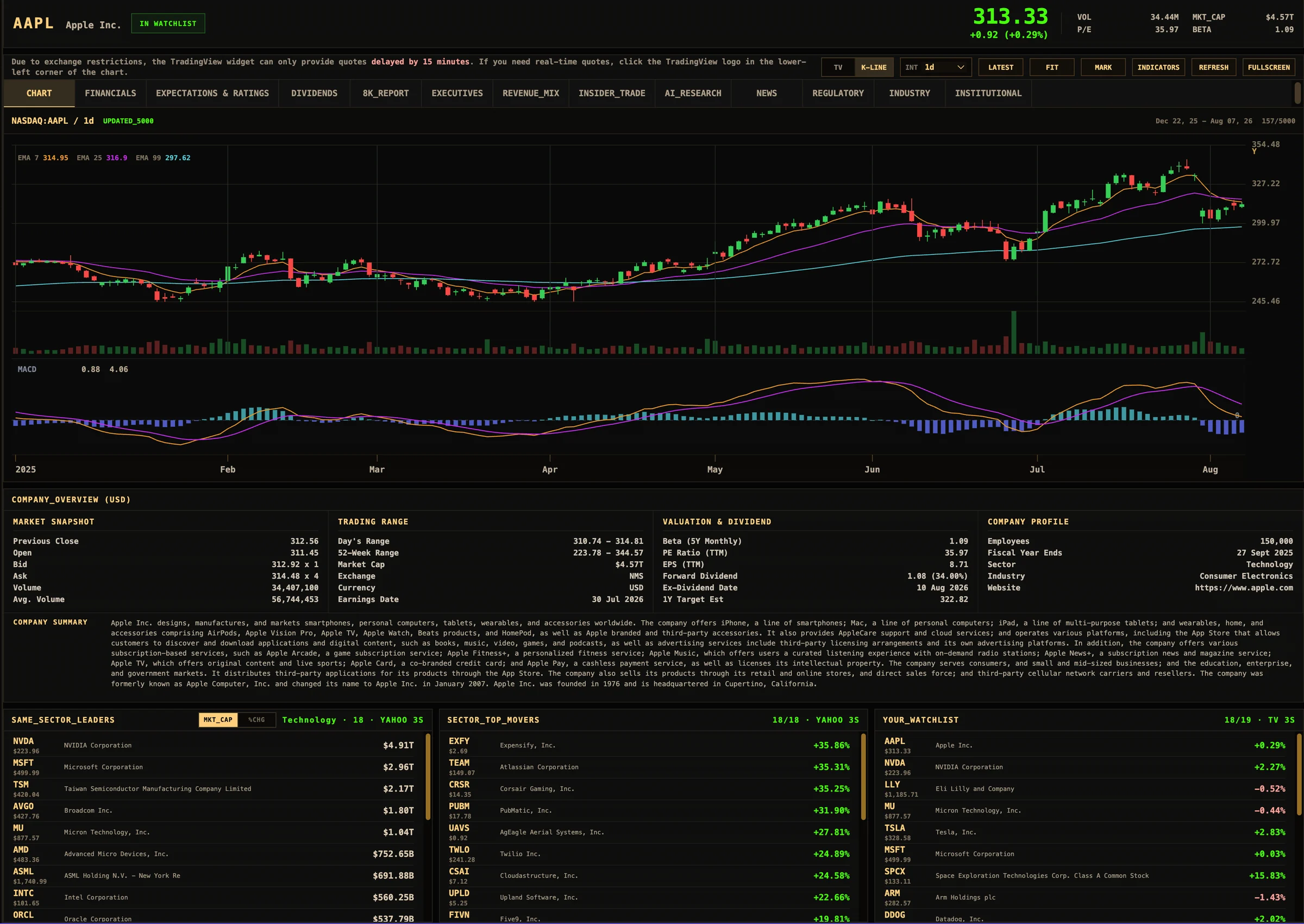Viewport: 1304px width, 924px height.
Task: Switch to the DIVIDENDS tab
Action: [314, 93]
